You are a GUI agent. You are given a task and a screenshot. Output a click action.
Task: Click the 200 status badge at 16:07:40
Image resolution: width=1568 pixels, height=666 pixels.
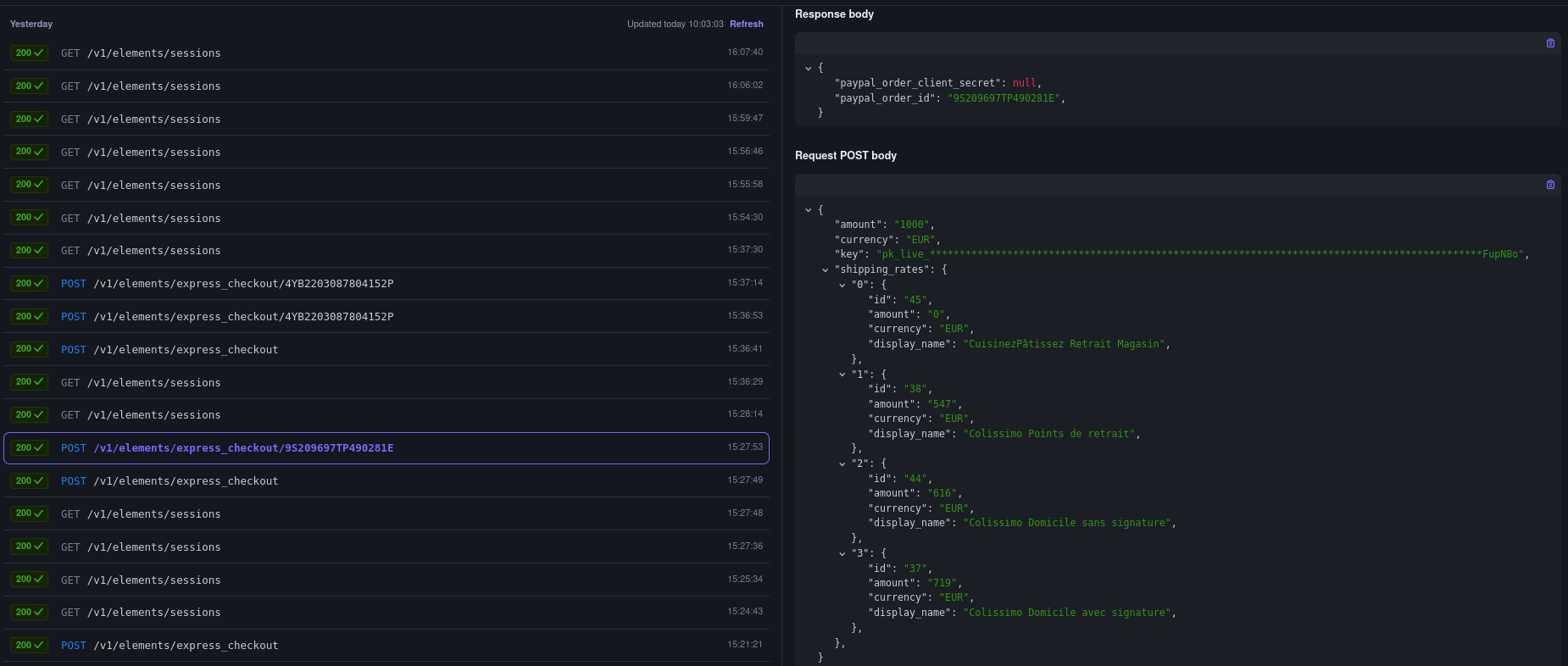pos(29,53)
